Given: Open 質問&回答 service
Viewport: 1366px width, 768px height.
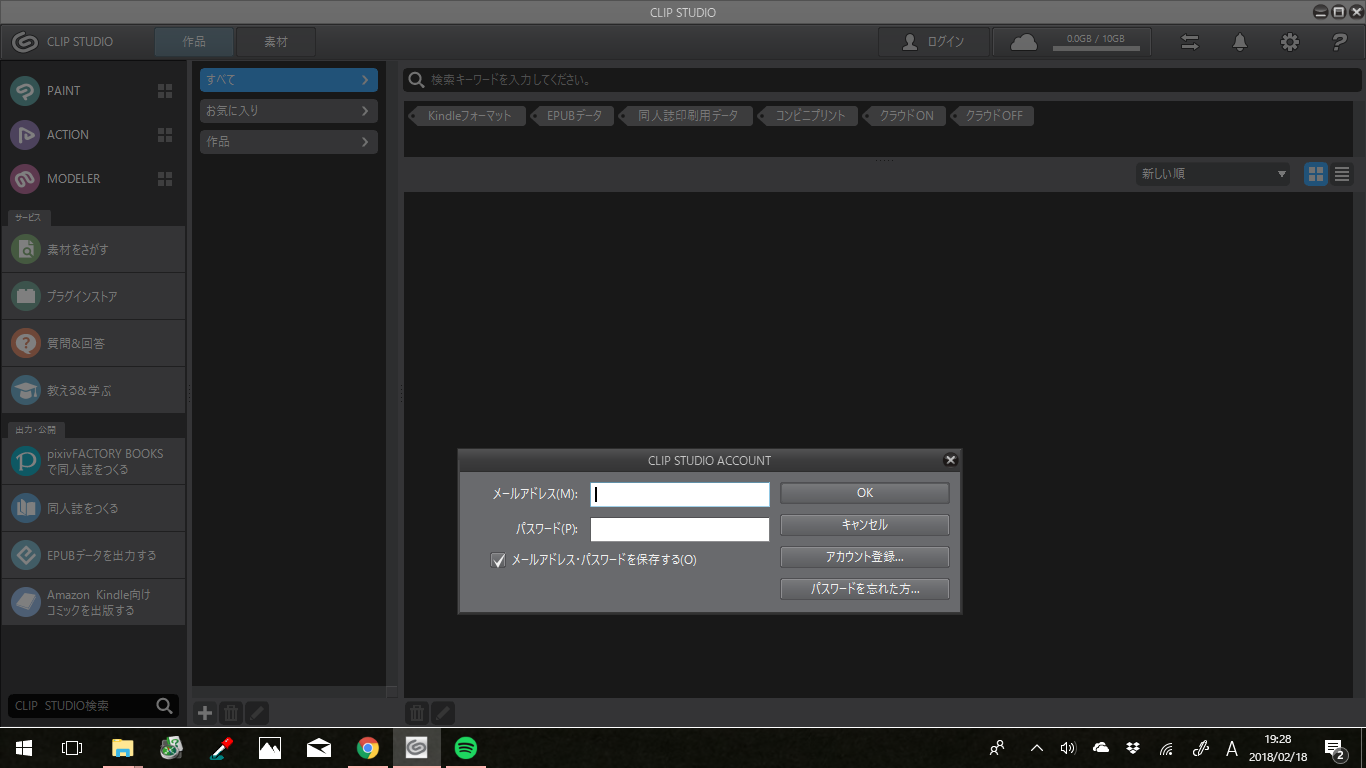Looking at the screenshot, I should coord(94,343).
